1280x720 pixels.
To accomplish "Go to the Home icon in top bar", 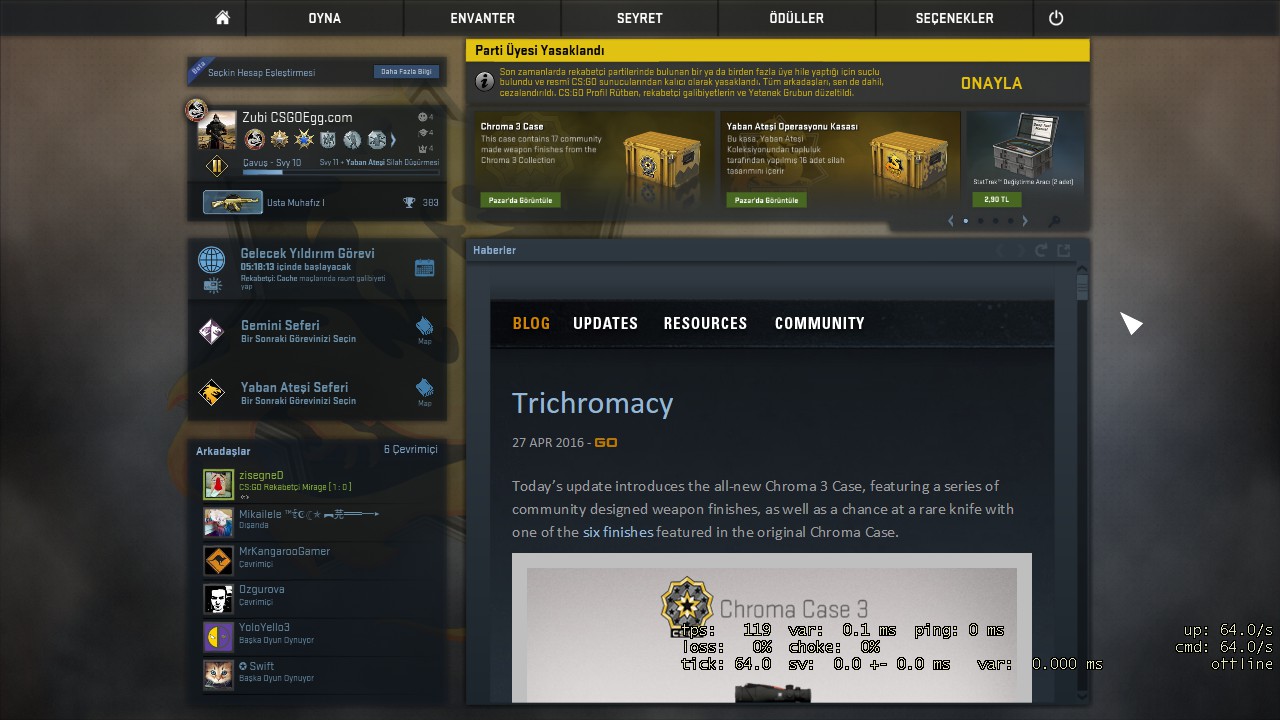I will point(222,18).
